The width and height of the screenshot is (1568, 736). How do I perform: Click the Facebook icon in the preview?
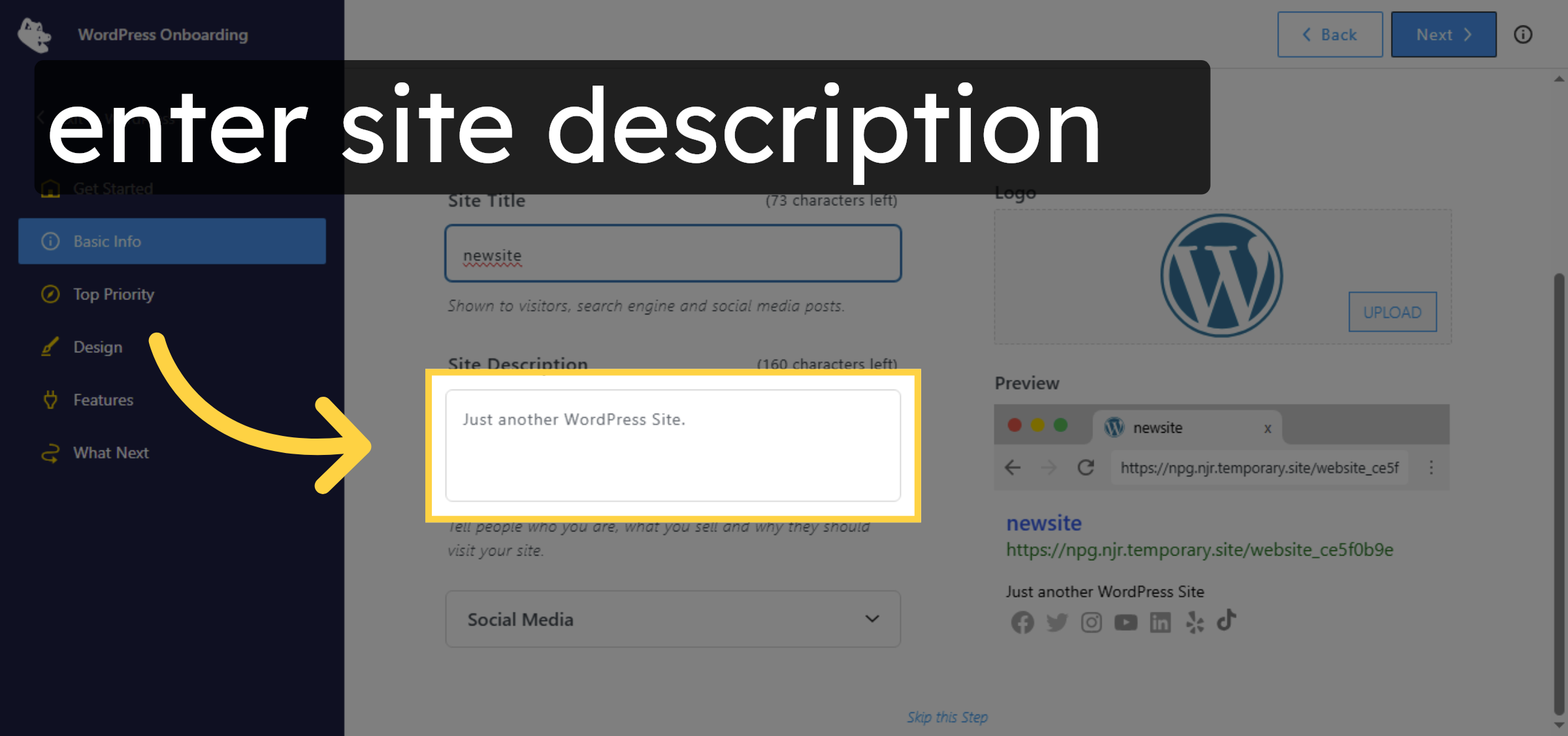[1022, 622]
